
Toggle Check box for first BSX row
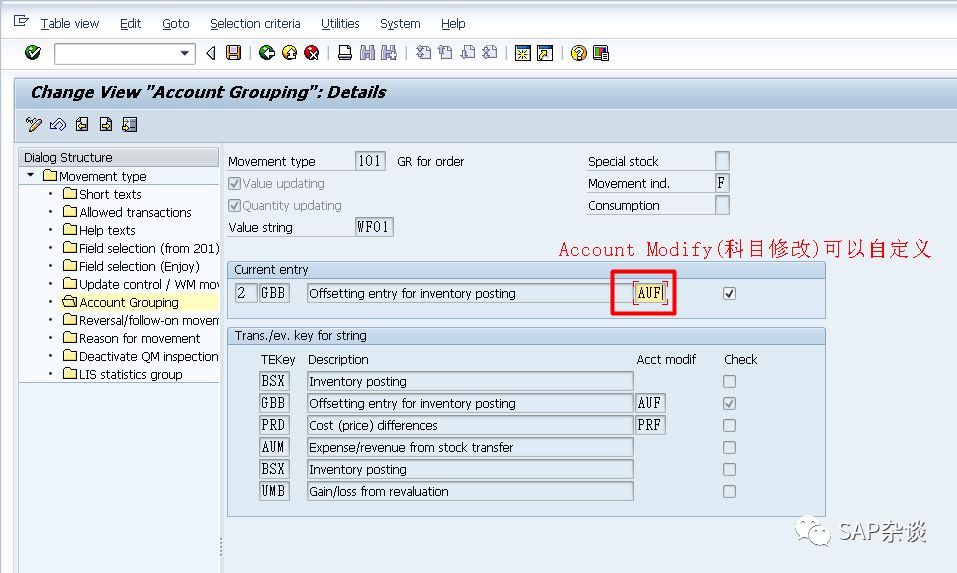729,381
